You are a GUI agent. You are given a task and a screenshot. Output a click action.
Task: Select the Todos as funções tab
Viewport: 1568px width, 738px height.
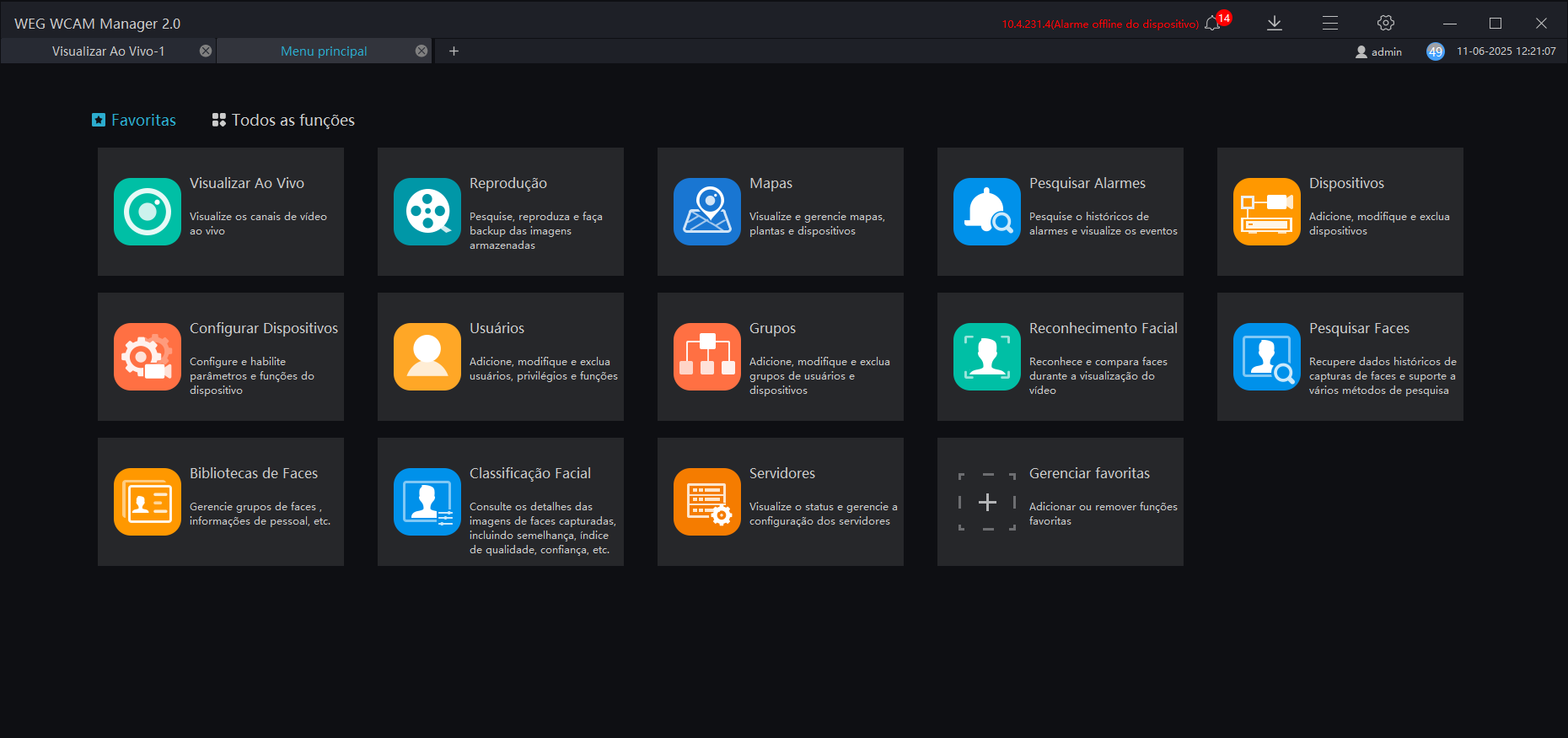(283, 121)
